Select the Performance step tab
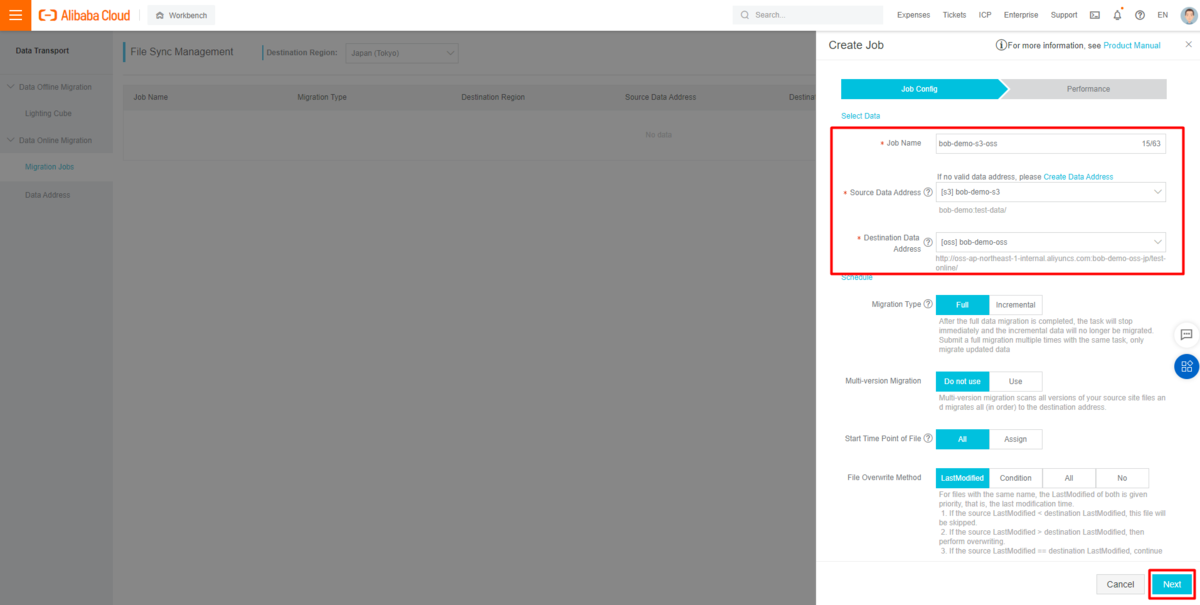The height and width of the screenshot is (605, 1200). pos(1088,89)
